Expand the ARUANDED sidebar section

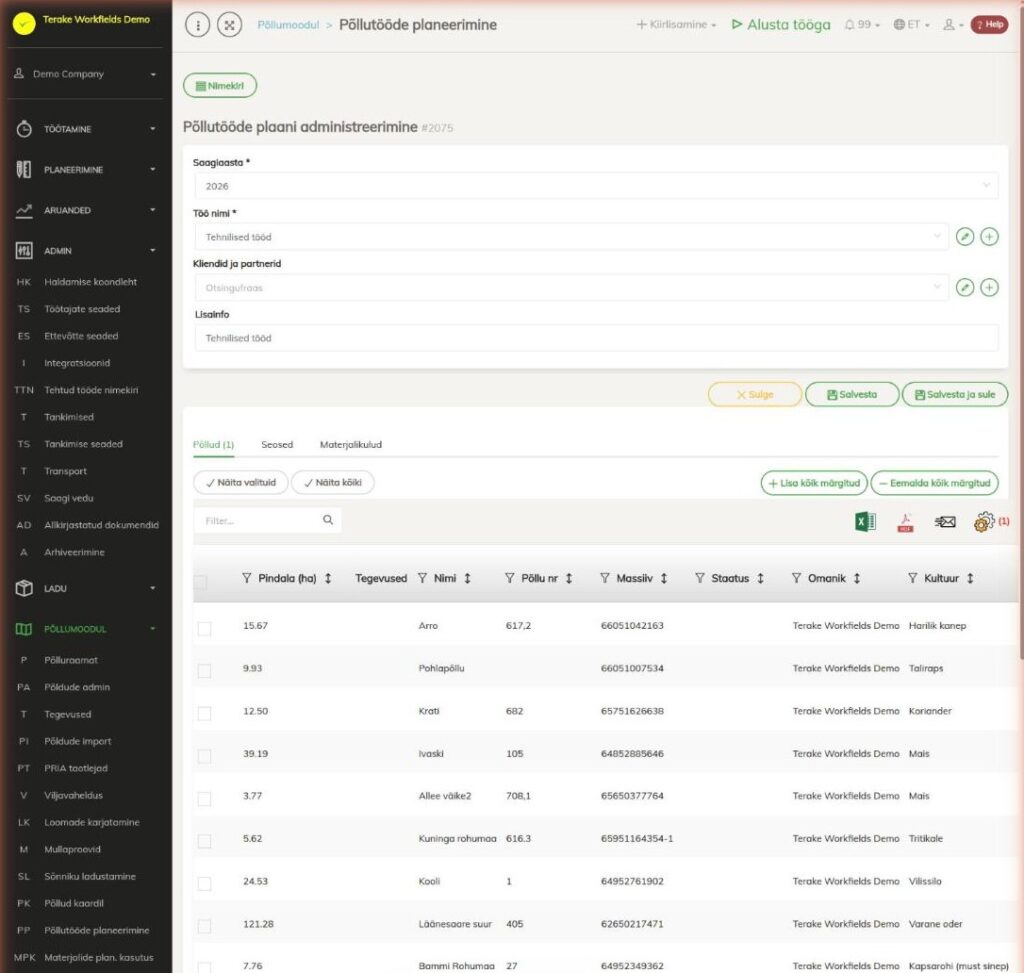[85, 210]
